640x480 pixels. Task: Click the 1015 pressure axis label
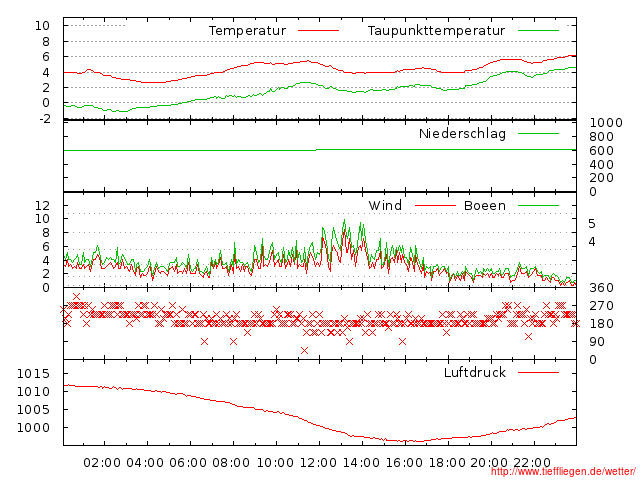[33, 373]
